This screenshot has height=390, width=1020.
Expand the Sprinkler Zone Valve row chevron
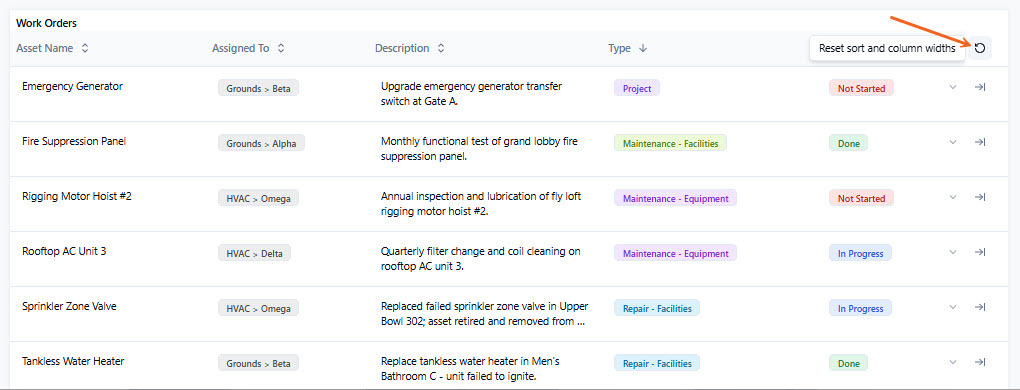tap(952, 307)
